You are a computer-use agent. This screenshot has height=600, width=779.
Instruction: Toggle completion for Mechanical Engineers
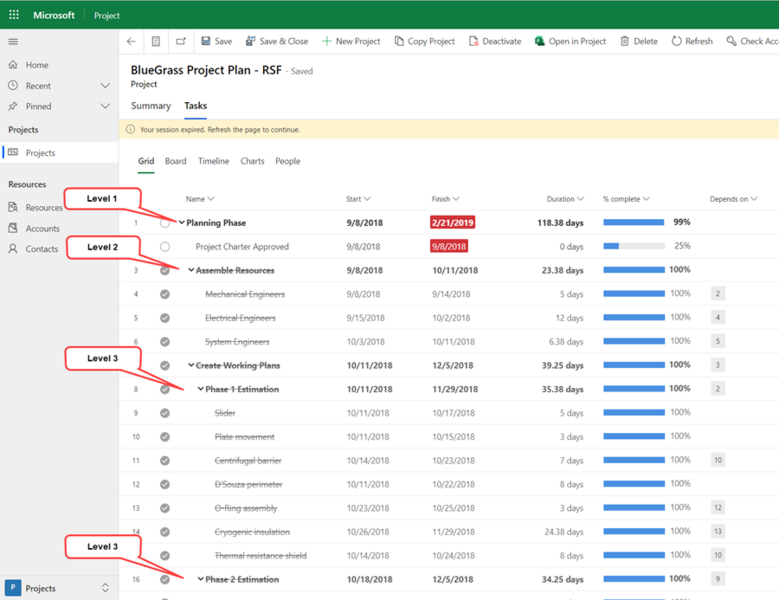point(165,294)
